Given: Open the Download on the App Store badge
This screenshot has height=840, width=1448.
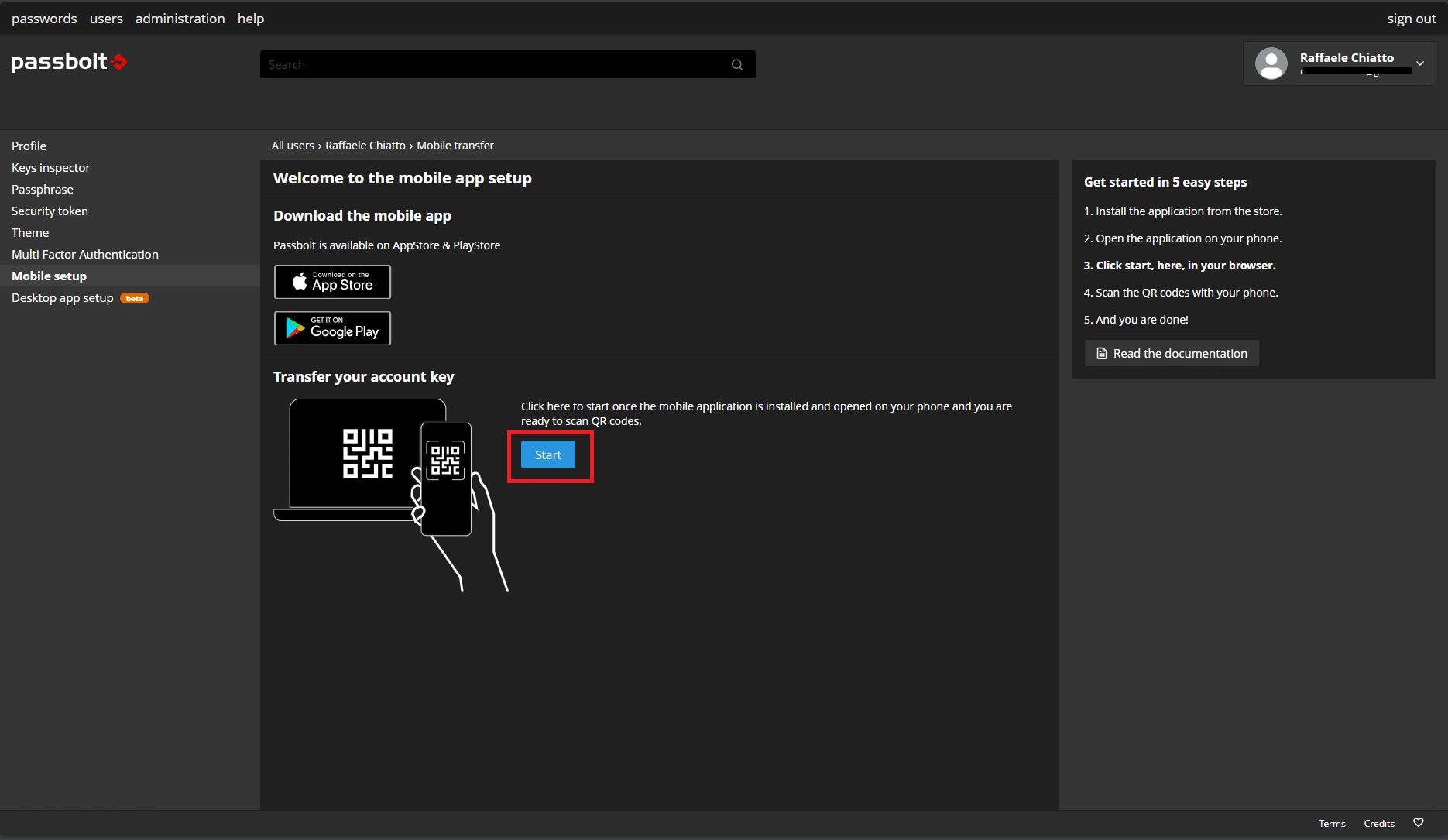Looking at the screenshot, I should (x=332, y=282).
